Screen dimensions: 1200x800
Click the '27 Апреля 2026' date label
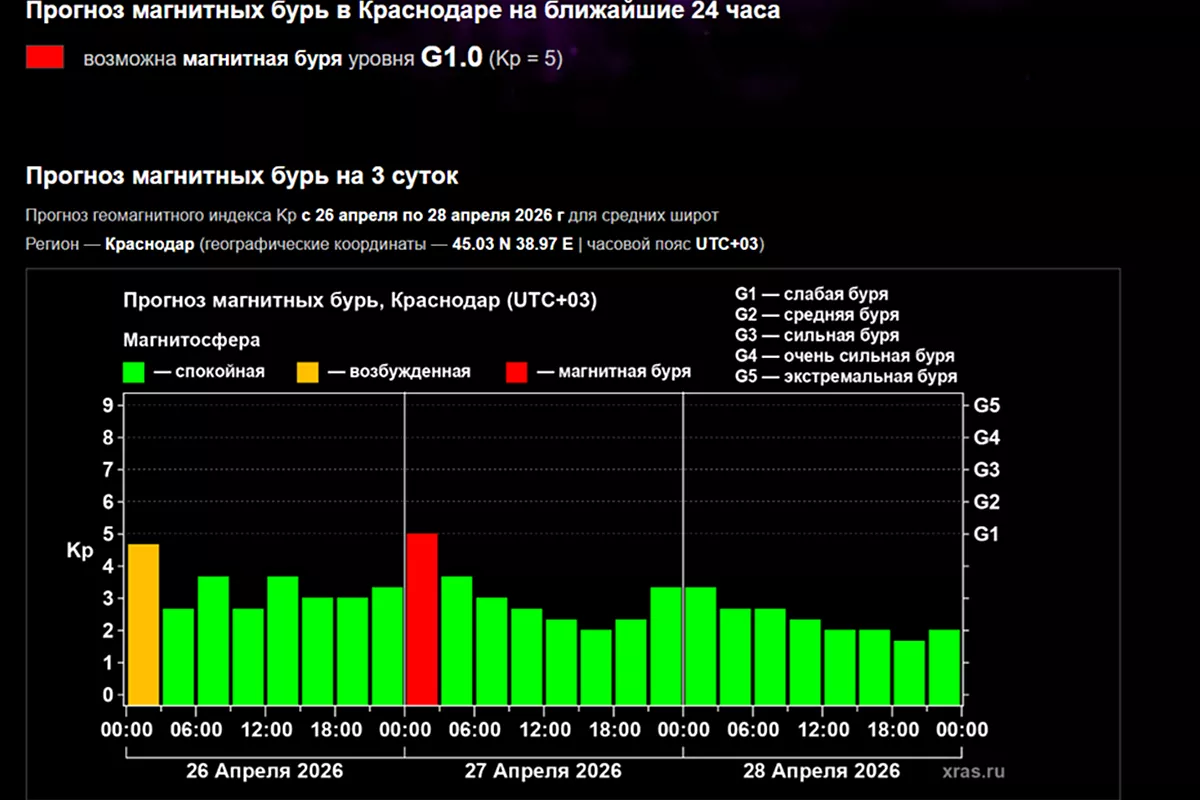click(x=543, y=771)
